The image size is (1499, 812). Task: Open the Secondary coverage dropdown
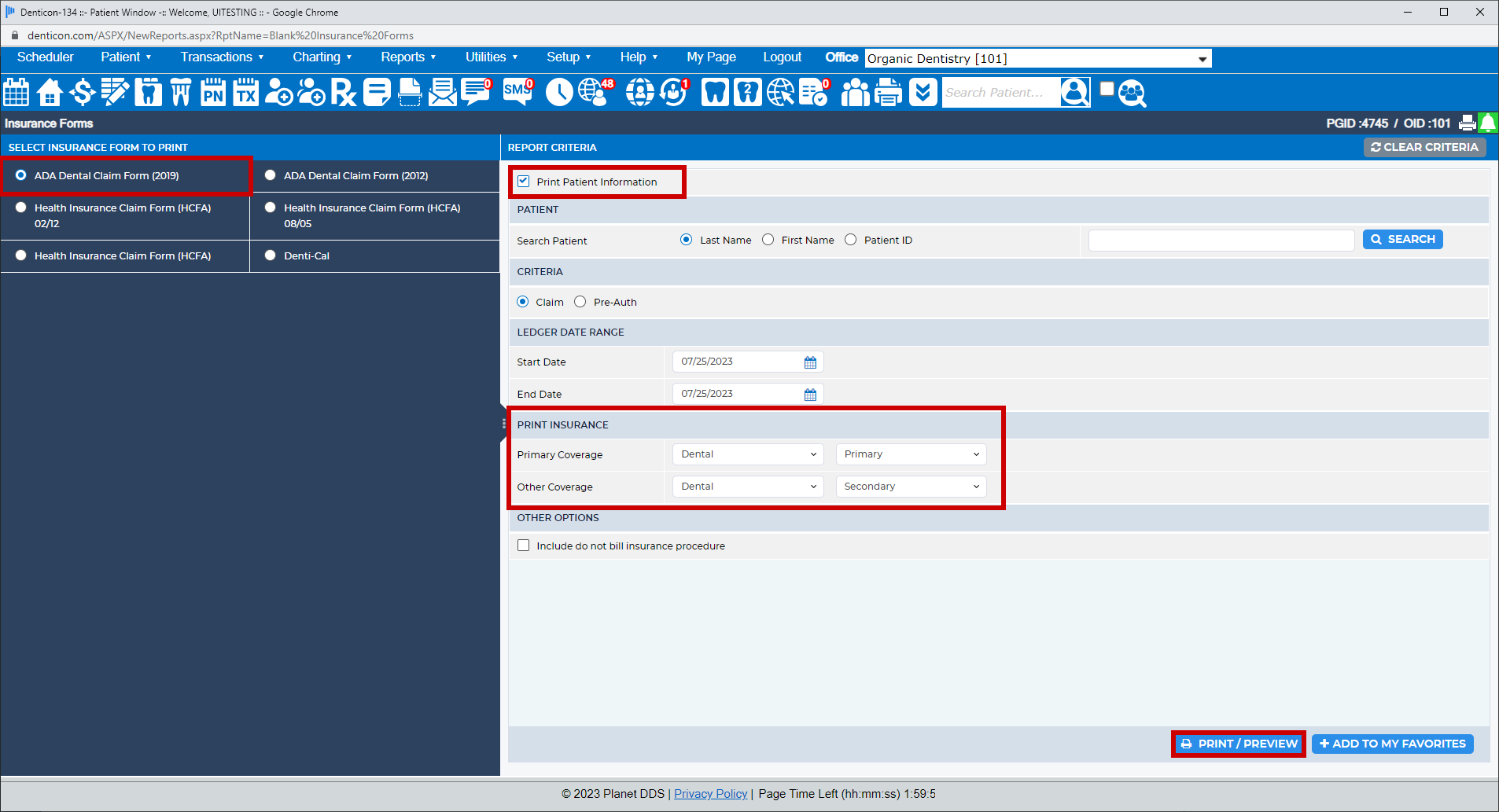[911, 487]
